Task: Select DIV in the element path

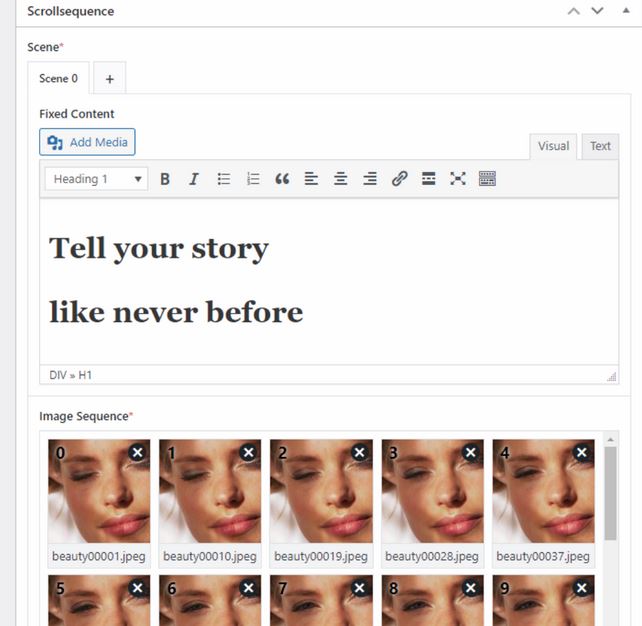Action: pyautogui.click(x=58, y=375)
